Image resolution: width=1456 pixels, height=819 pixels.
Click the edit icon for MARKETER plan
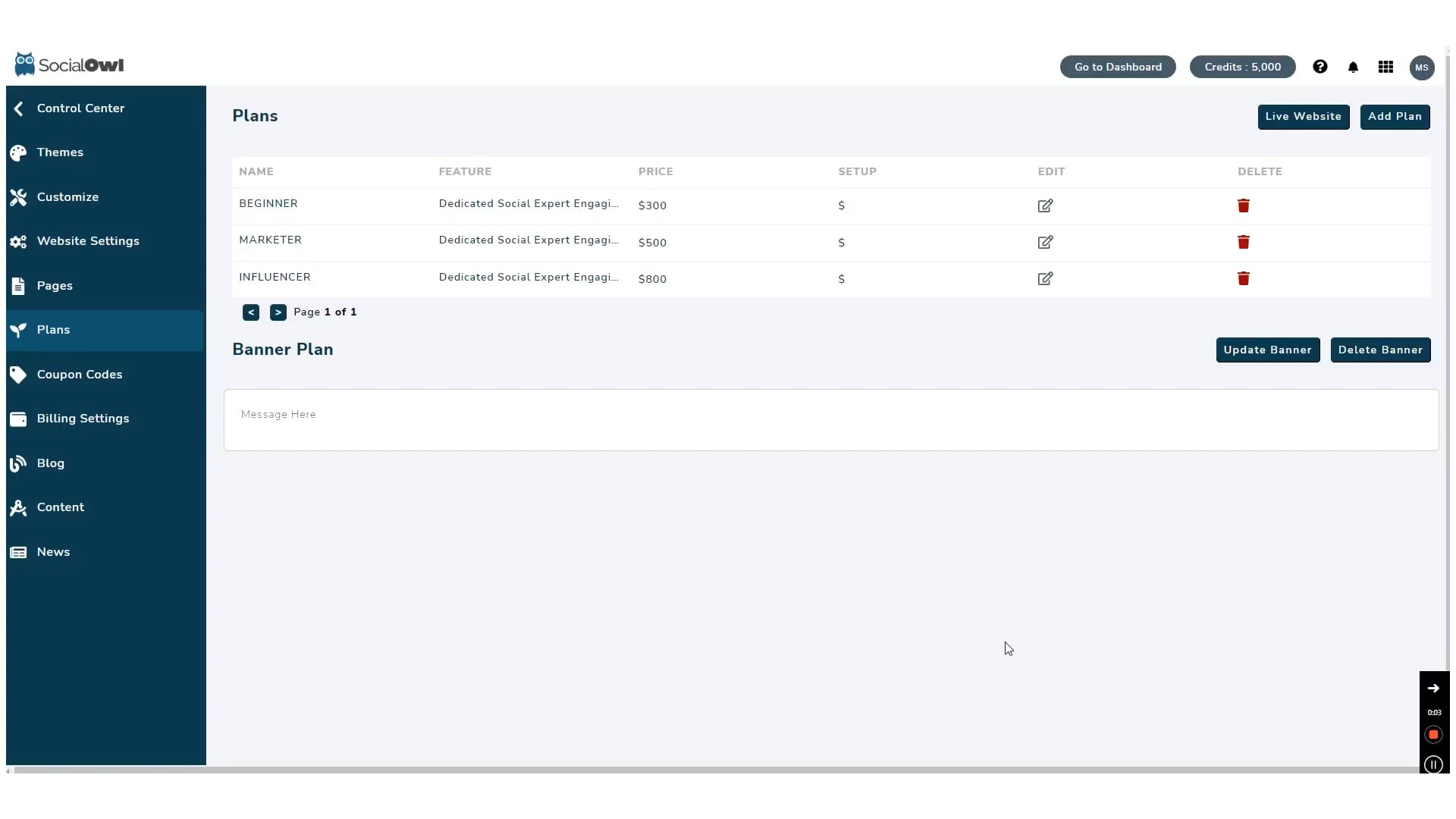point(1045,242)
